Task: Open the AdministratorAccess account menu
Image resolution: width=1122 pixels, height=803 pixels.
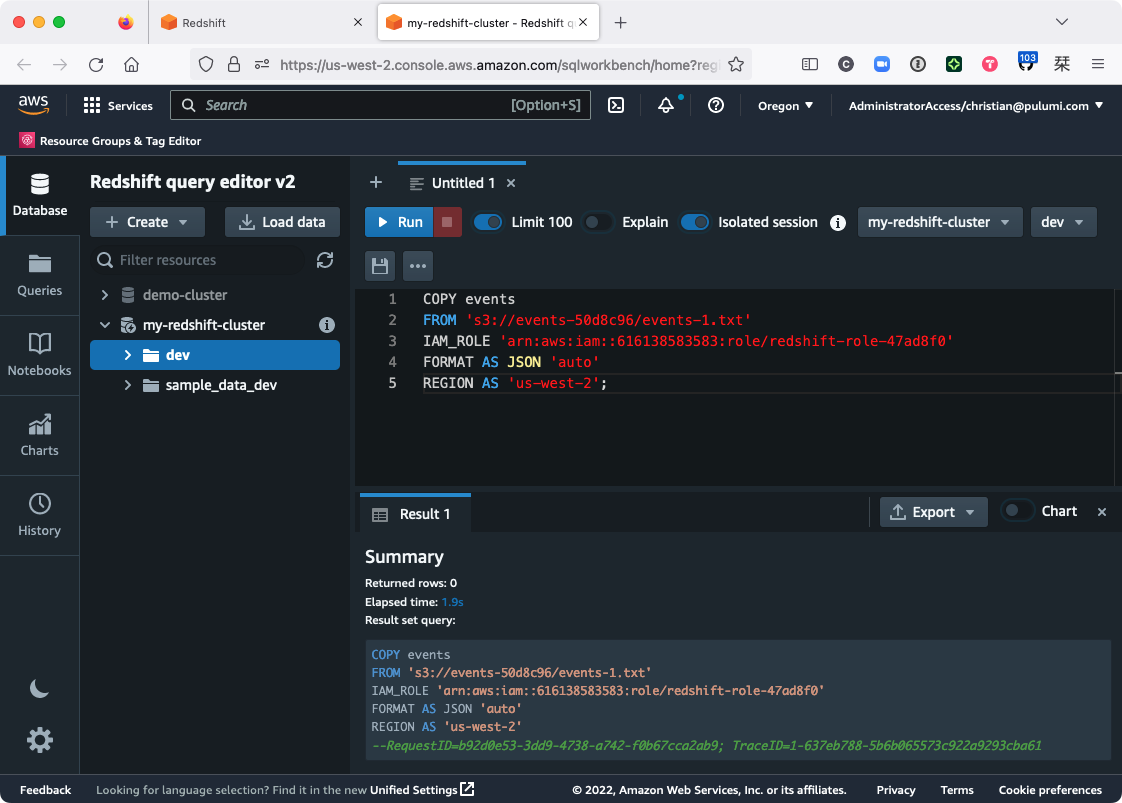Action: [x=976, y=105]
